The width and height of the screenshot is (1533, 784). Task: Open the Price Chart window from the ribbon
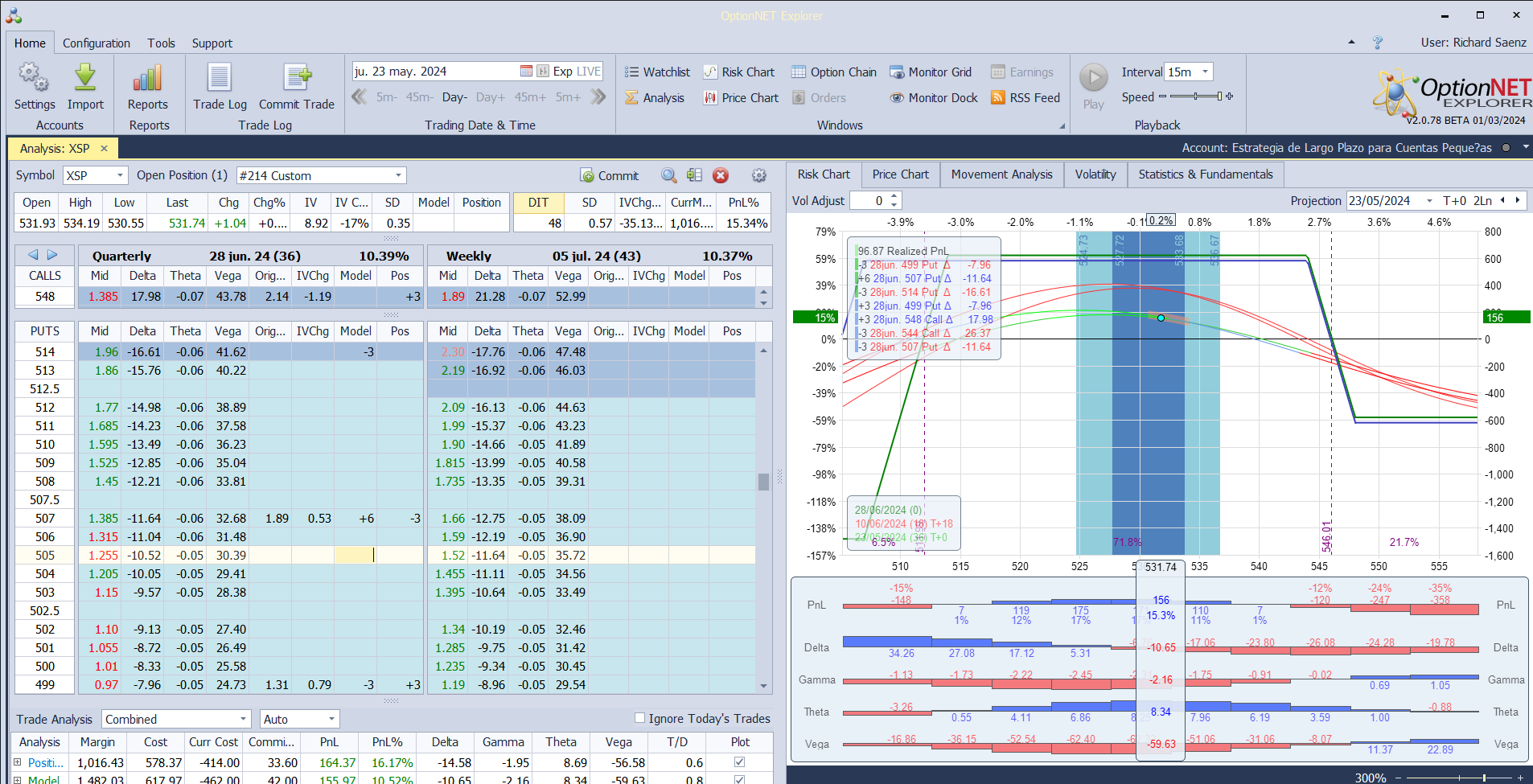pos(741,98)
